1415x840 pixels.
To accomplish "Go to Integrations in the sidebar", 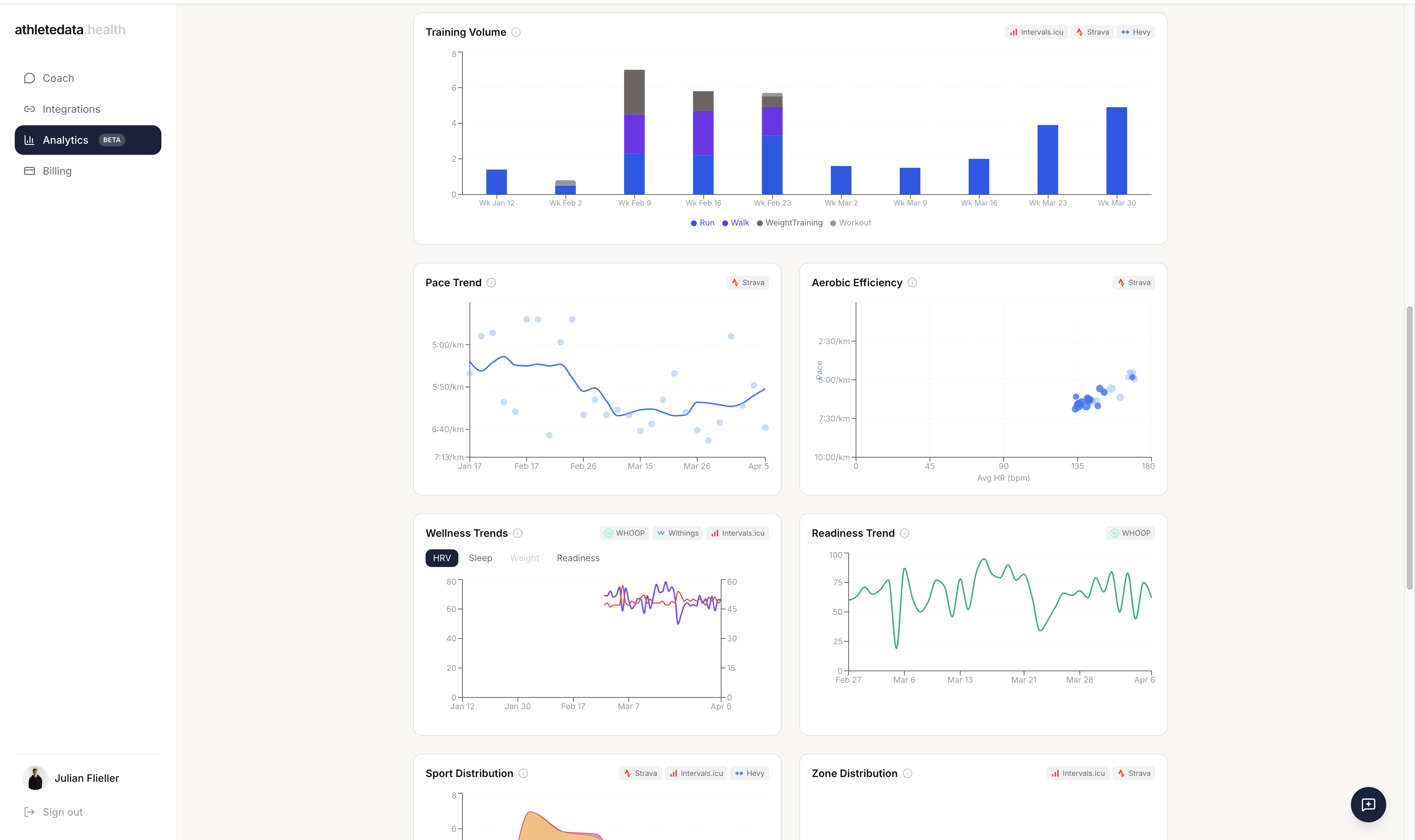I will coord(71,109).
